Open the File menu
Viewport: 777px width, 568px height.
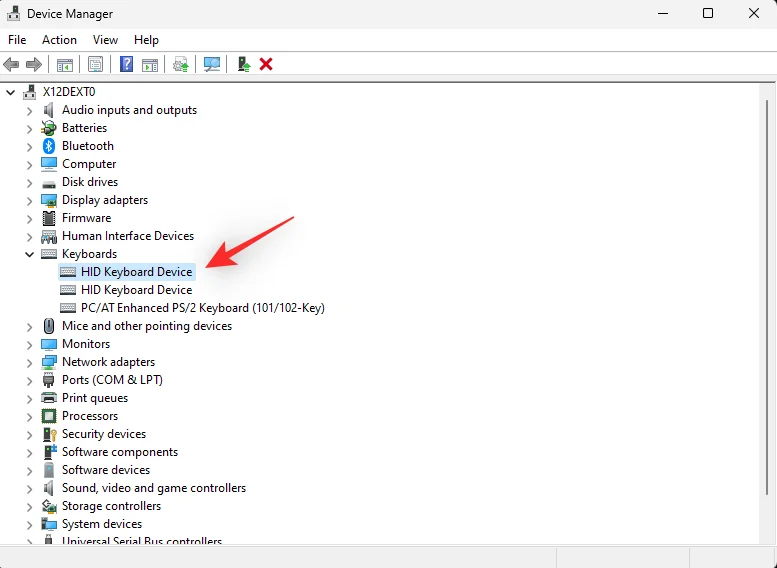(x=17, y=40)
